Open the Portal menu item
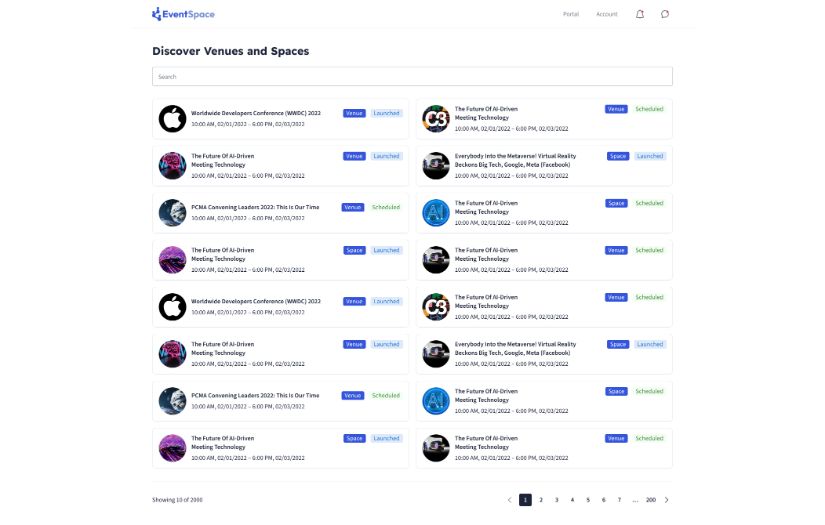The width and height of the screenshot is (825, 525). [x=571, y=14]
